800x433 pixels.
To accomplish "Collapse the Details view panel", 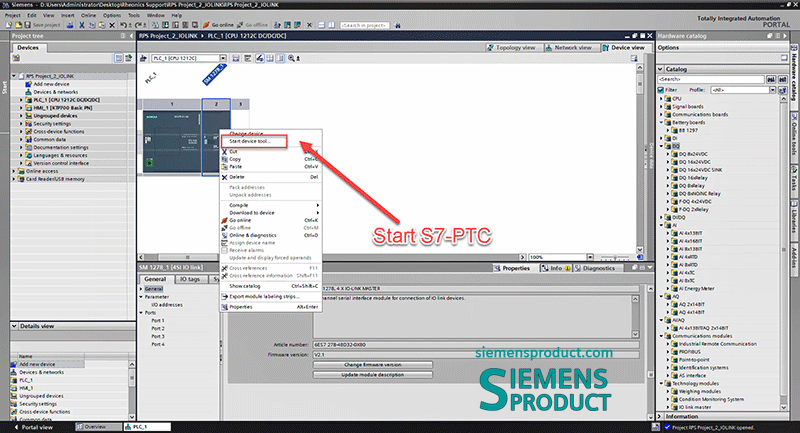I will click(15, 326).
